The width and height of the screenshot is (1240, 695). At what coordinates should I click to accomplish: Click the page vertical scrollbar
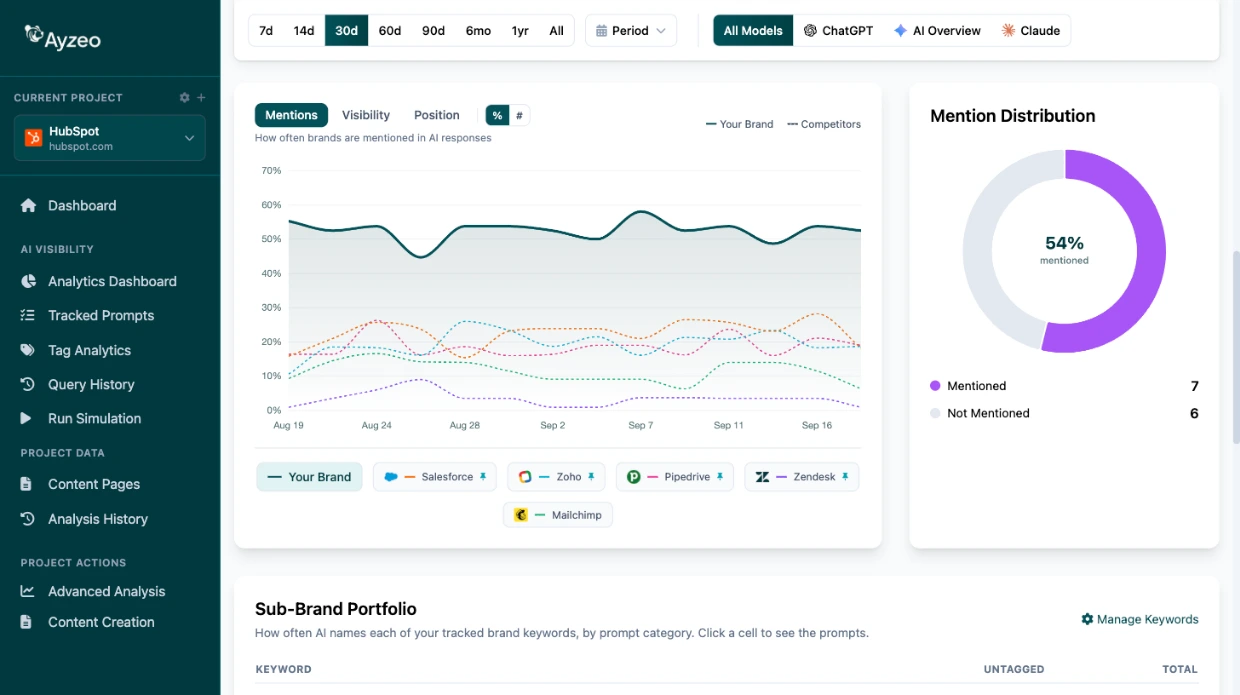1235,347
